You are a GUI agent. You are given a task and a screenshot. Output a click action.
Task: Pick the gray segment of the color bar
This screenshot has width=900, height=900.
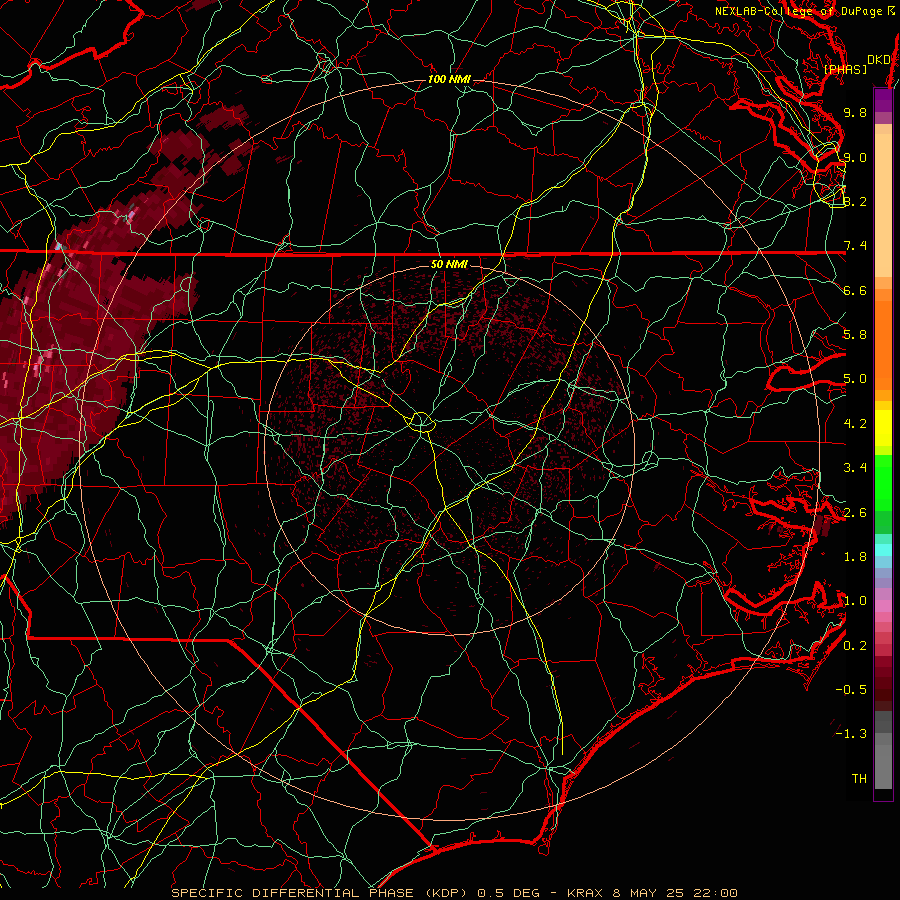point(883,752)
